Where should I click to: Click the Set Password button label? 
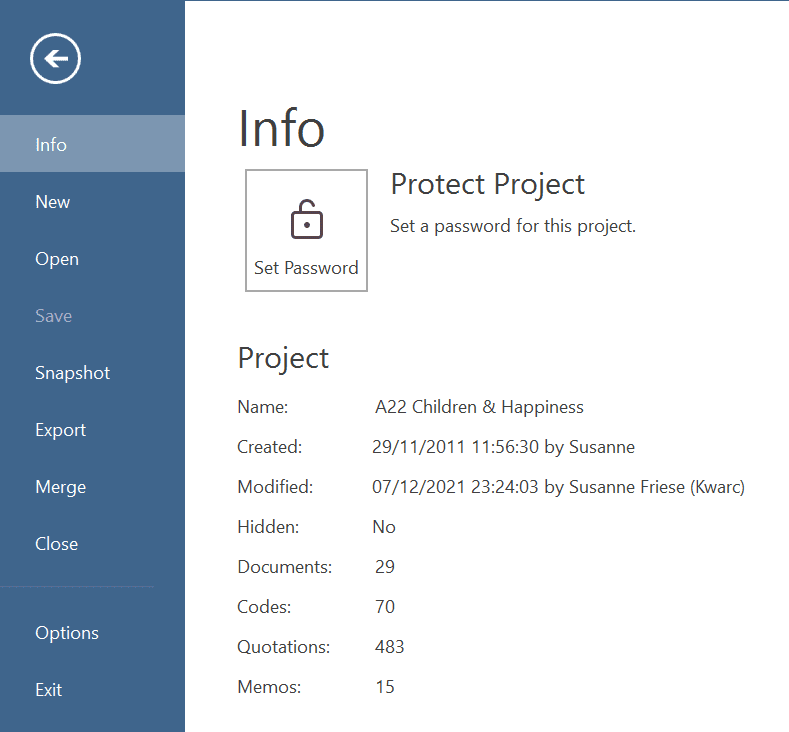306,268
